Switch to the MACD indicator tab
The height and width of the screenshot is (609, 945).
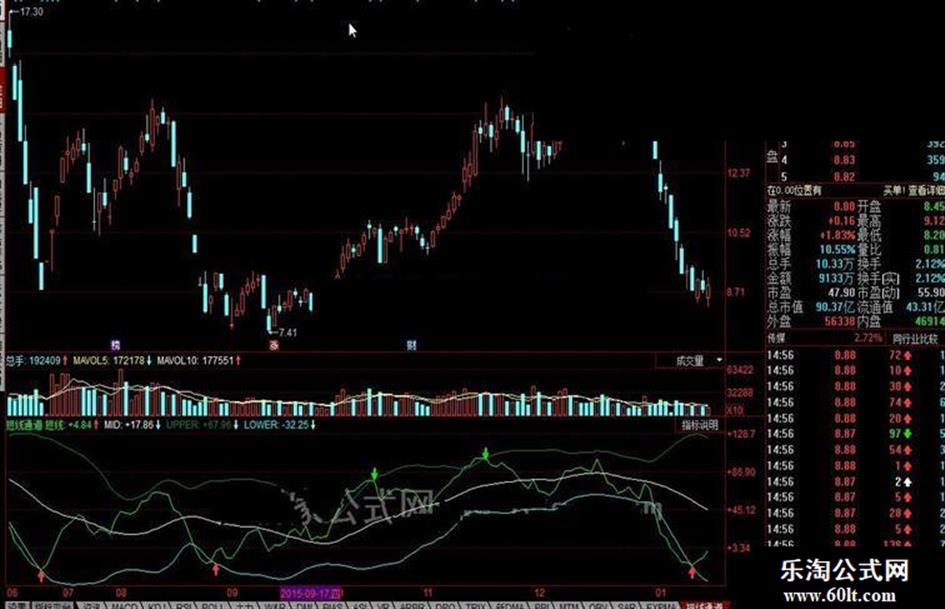125,605
